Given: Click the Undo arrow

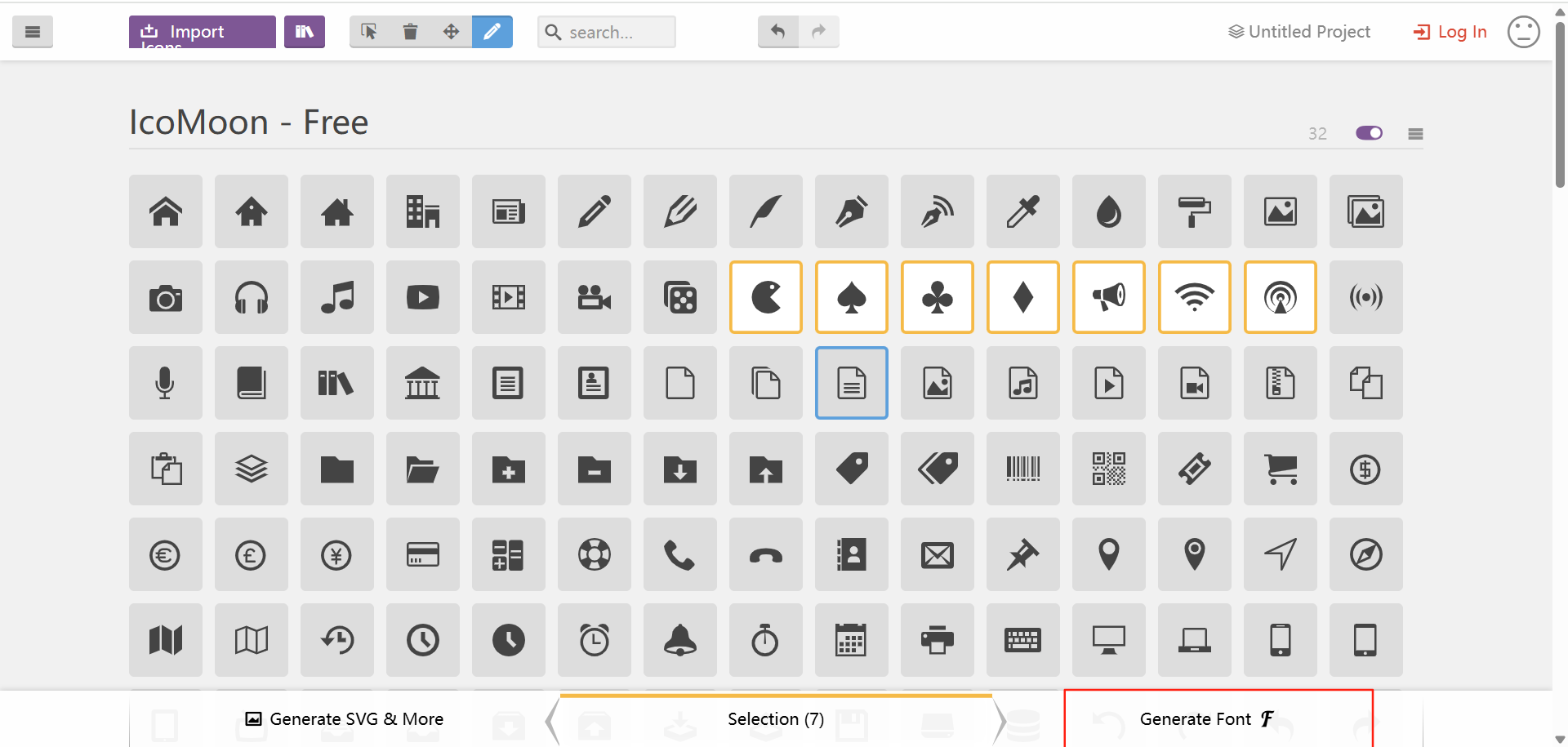Looking at the screenshot, I should tap(777, 32).
